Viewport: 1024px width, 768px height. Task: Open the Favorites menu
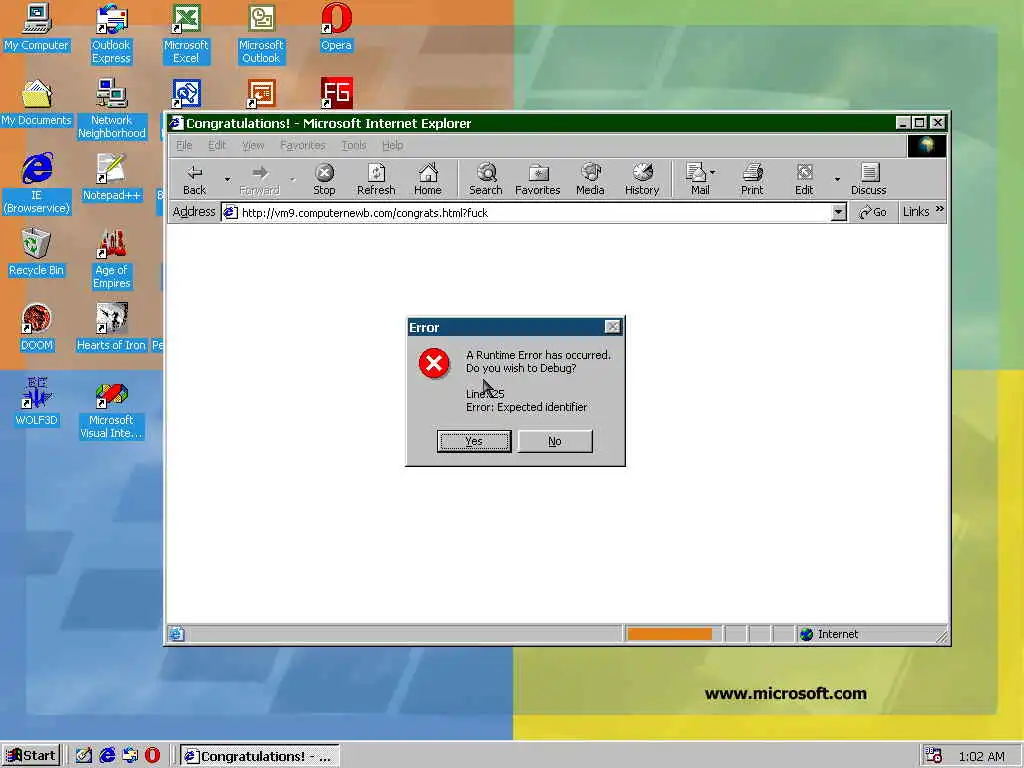point(302,145)
